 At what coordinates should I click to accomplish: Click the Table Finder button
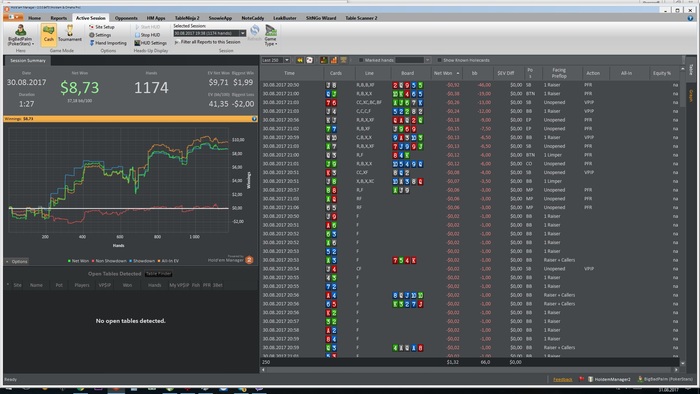(x=158, y=274)
